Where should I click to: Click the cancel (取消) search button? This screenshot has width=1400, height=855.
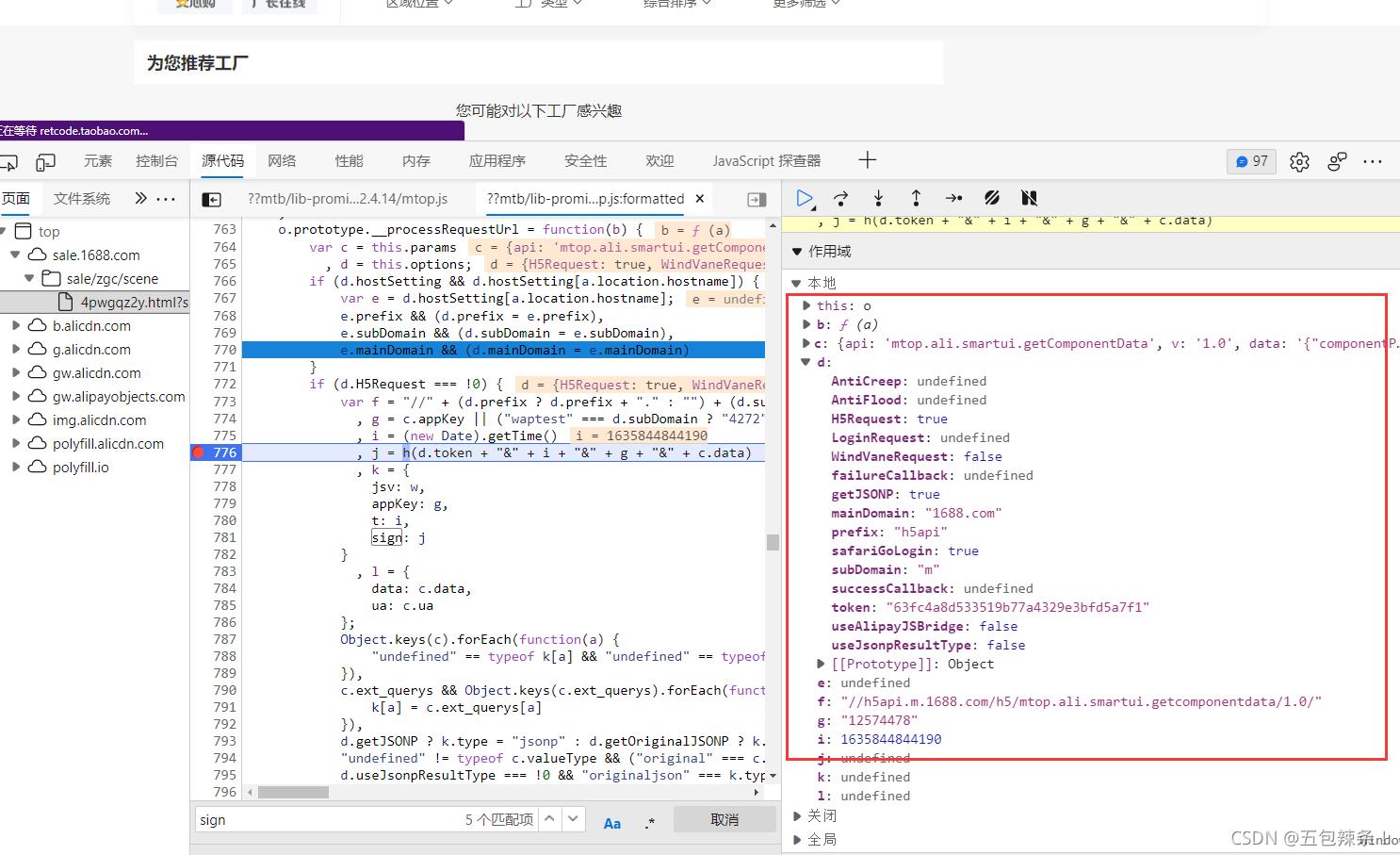pyautogui.click(x=724, y=820)
